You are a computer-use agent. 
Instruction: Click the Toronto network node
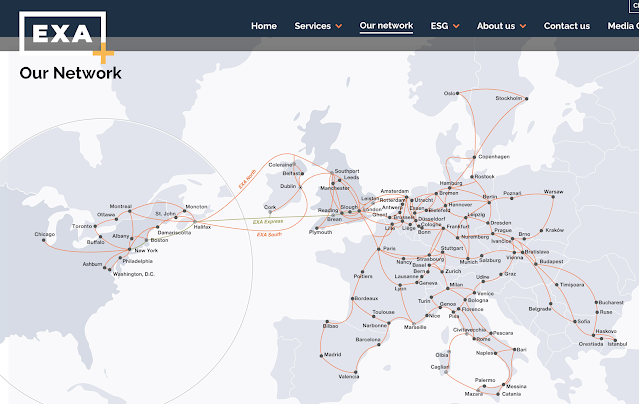pyautogui.click(x=95, y=226)
